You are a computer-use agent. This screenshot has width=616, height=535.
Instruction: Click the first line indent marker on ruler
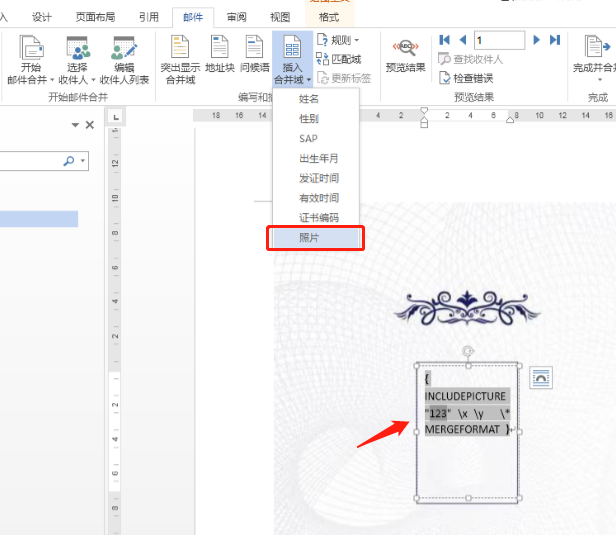click(424, 111)
